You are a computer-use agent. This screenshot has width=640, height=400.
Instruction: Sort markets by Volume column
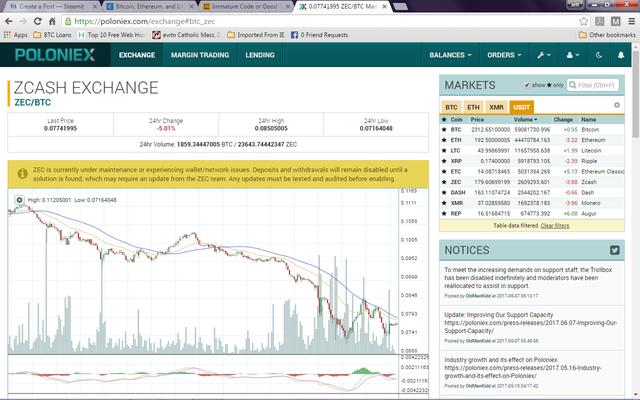click(525, 120)
